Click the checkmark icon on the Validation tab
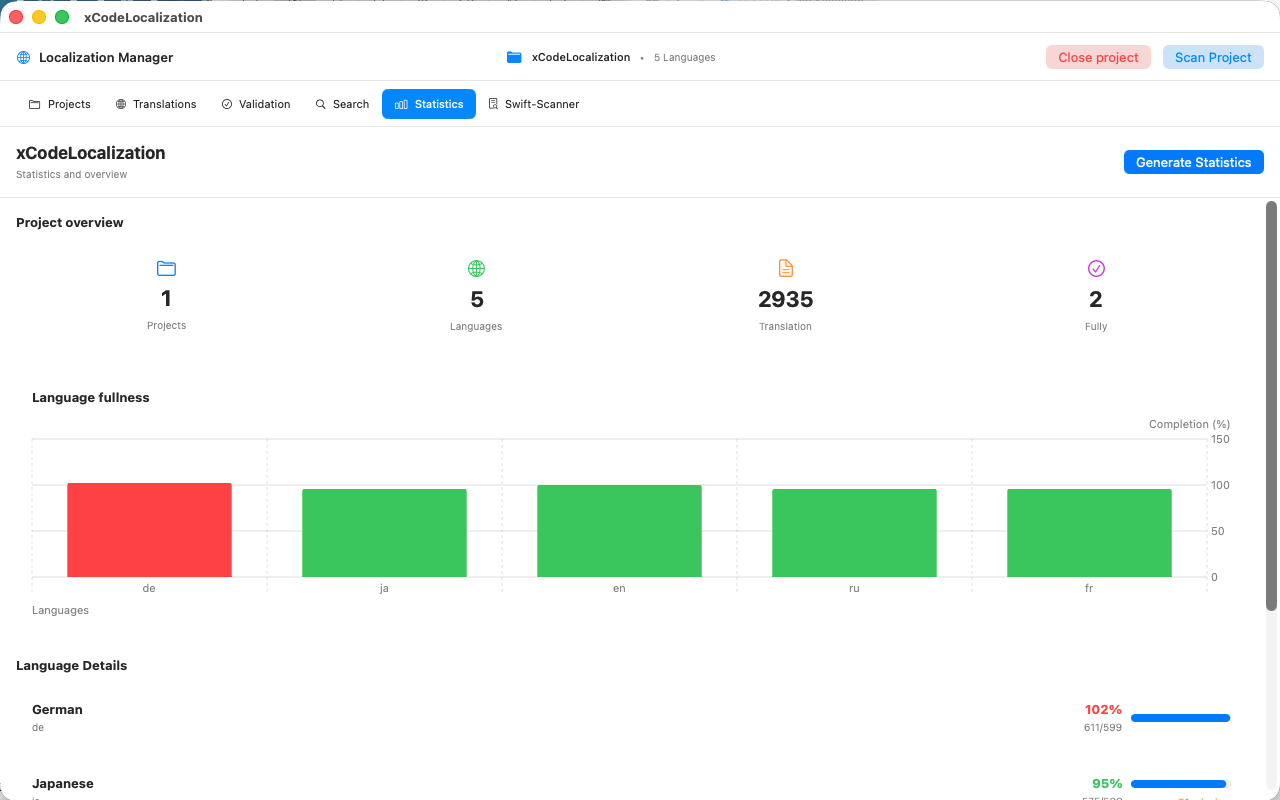The image size is (1280, 800). click(x=225, y=103)
